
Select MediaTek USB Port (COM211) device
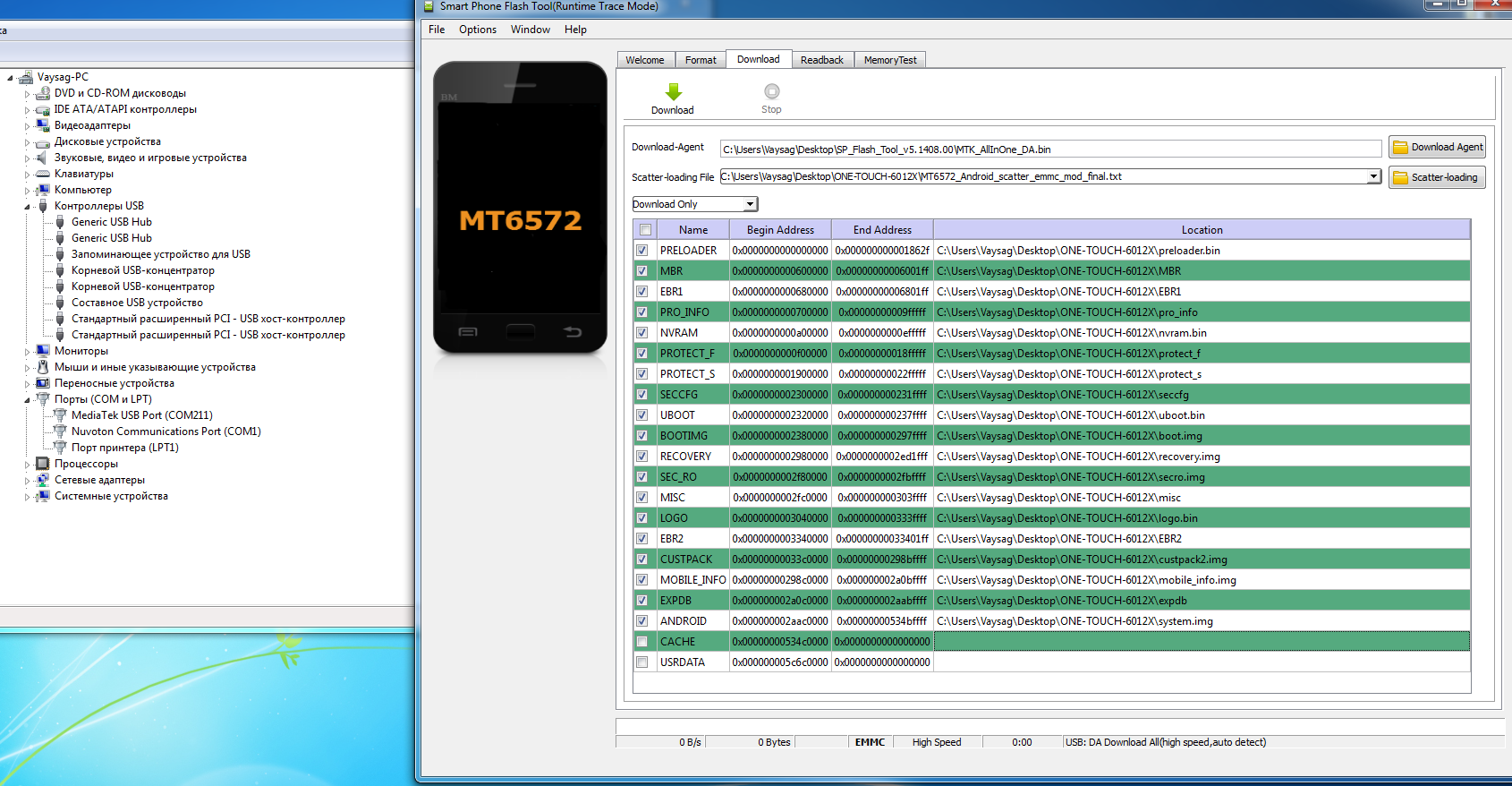[x=141, y=415]
